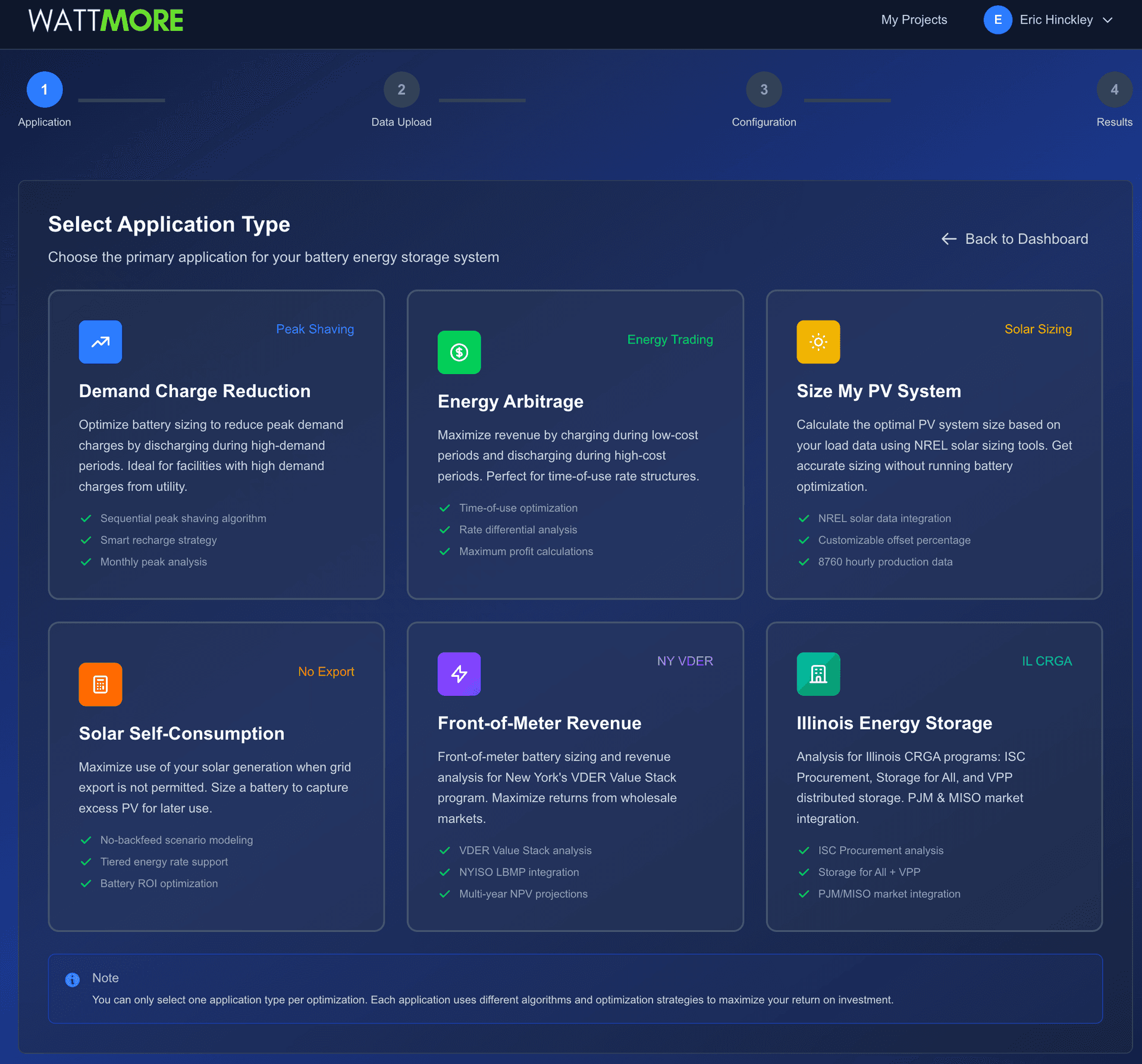Click the yellow sun icon on Size My PV System

click(818, 341)
